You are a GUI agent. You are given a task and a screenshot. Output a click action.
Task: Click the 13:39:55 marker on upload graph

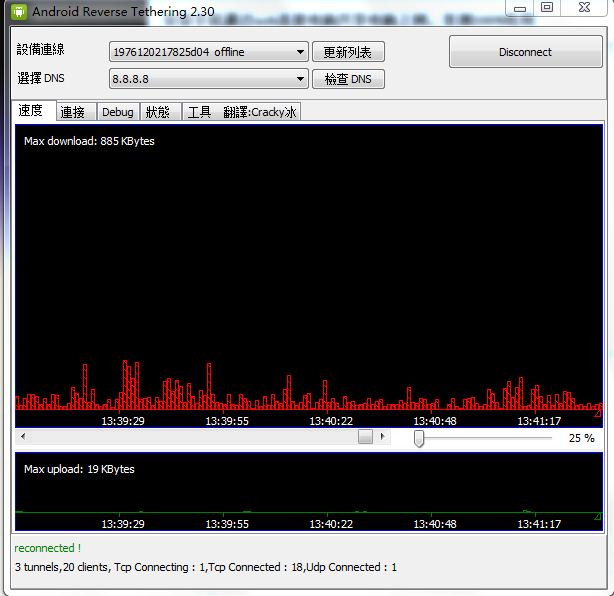click(227, 524)
